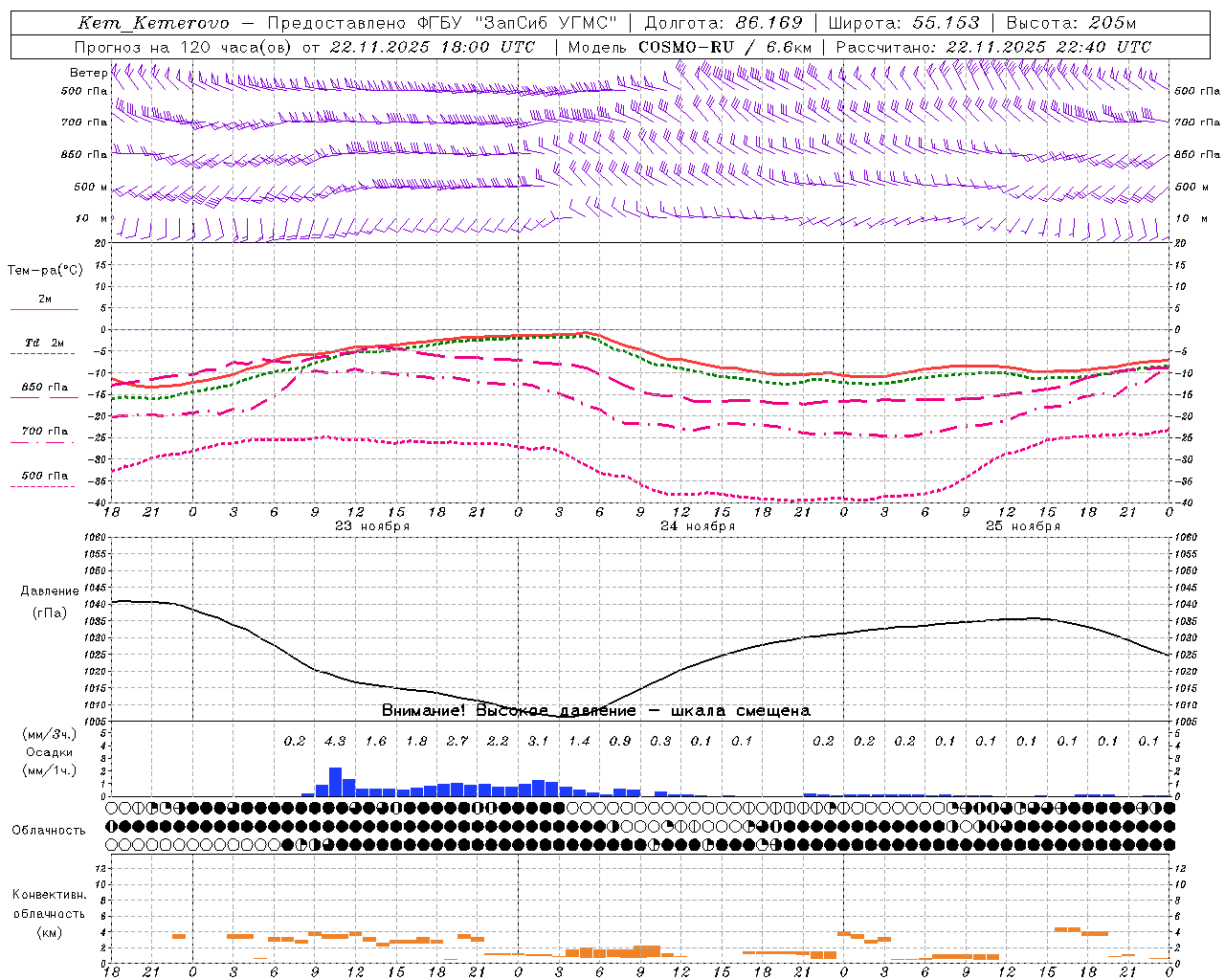Viewport: 1225px width, 980px height.
Task: Click the 'Конвективн.' convective cloud label
Action: pyautogui.click(x=50, y=895)
